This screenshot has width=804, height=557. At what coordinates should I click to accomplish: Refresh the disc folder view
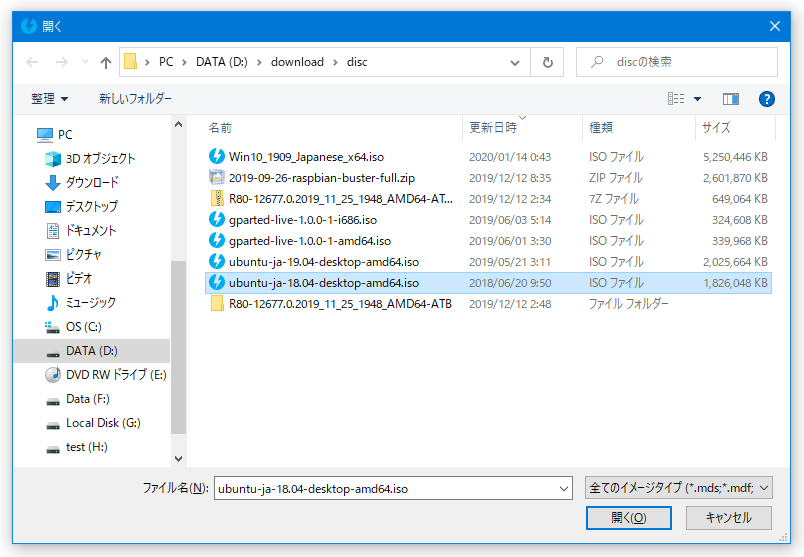coord(547,62)
